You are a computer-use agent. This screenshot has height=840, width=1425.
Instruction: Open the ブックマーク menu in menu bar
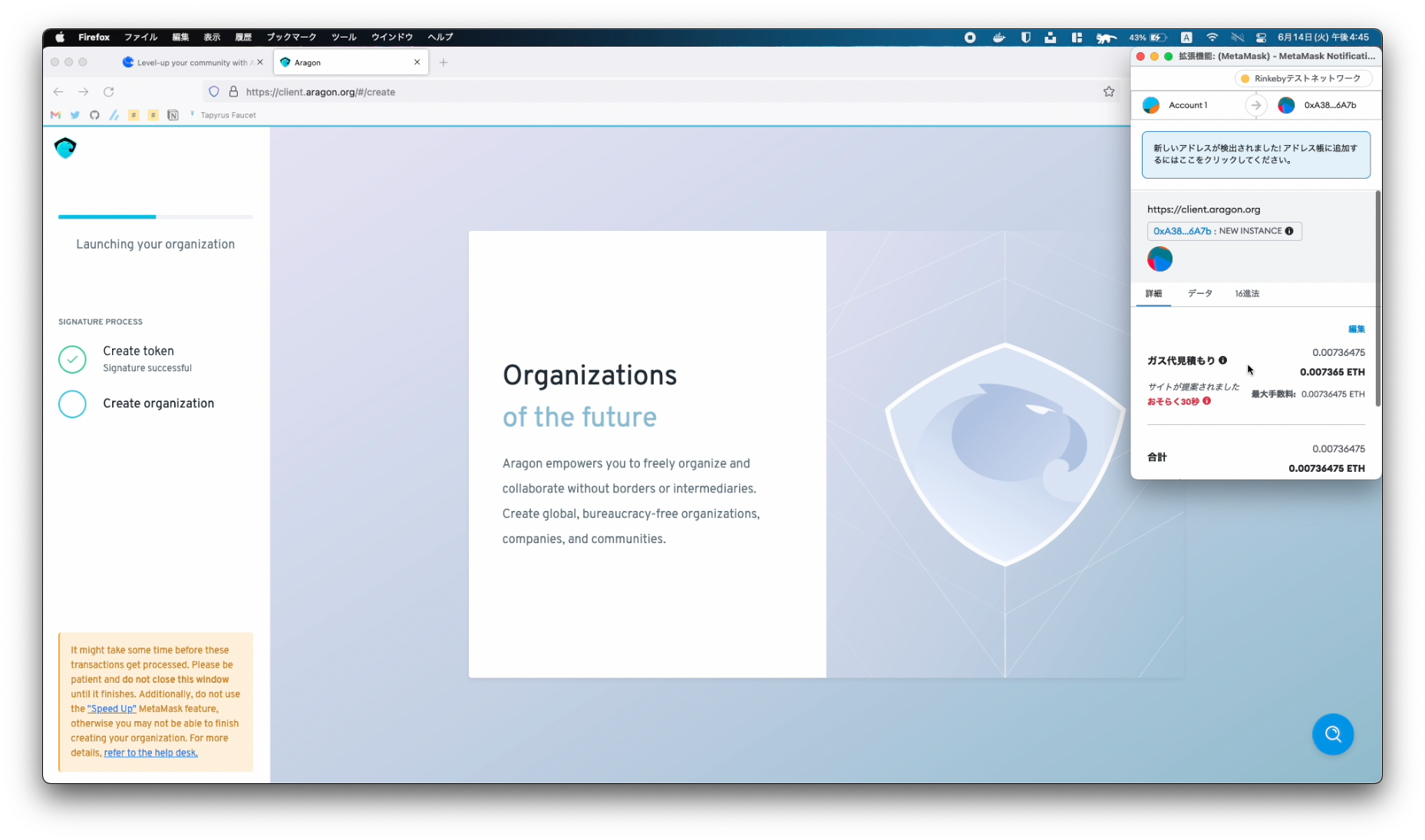pos(291,37)
